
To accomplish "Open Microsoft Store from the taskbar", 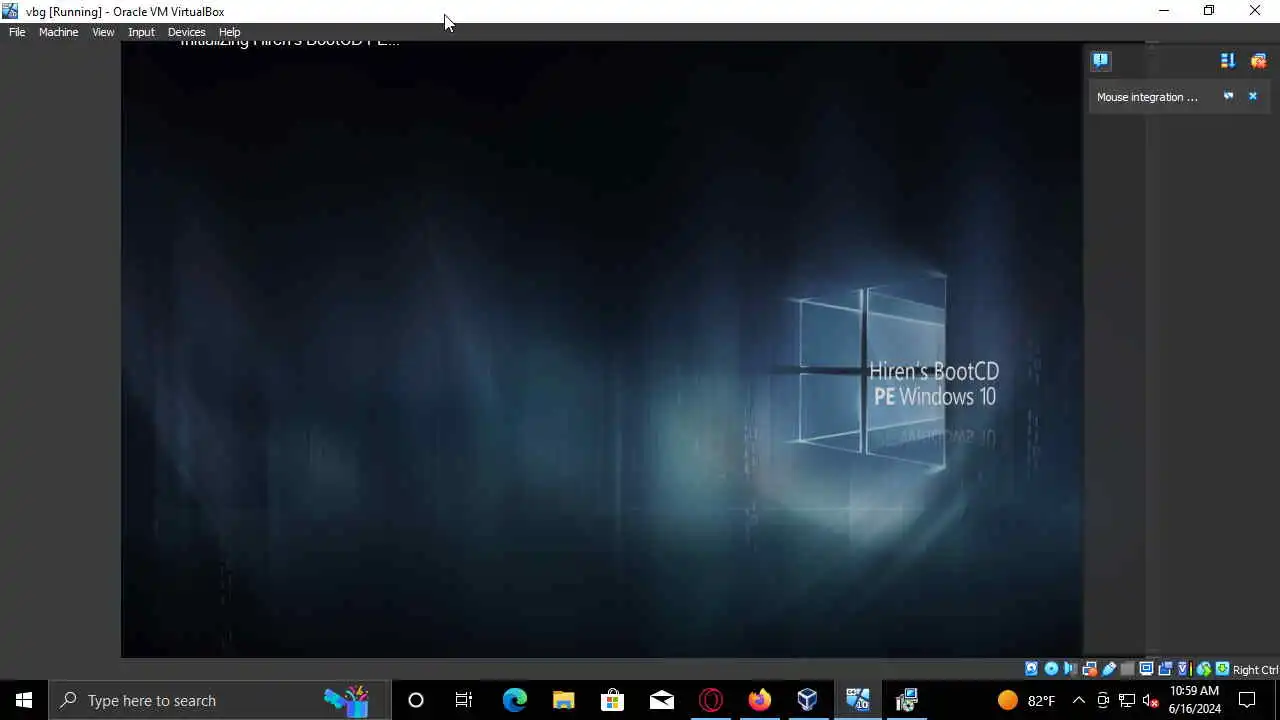I will [612, 700].
